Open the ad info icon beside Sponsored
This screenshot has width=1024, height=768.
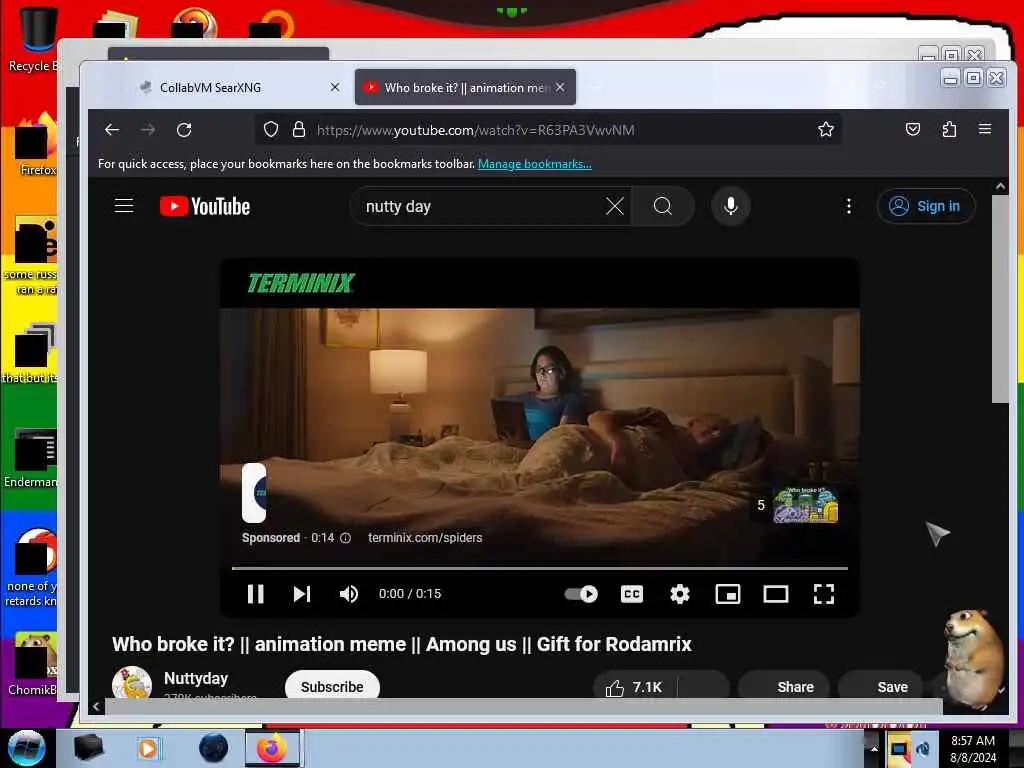click(345, 538)
